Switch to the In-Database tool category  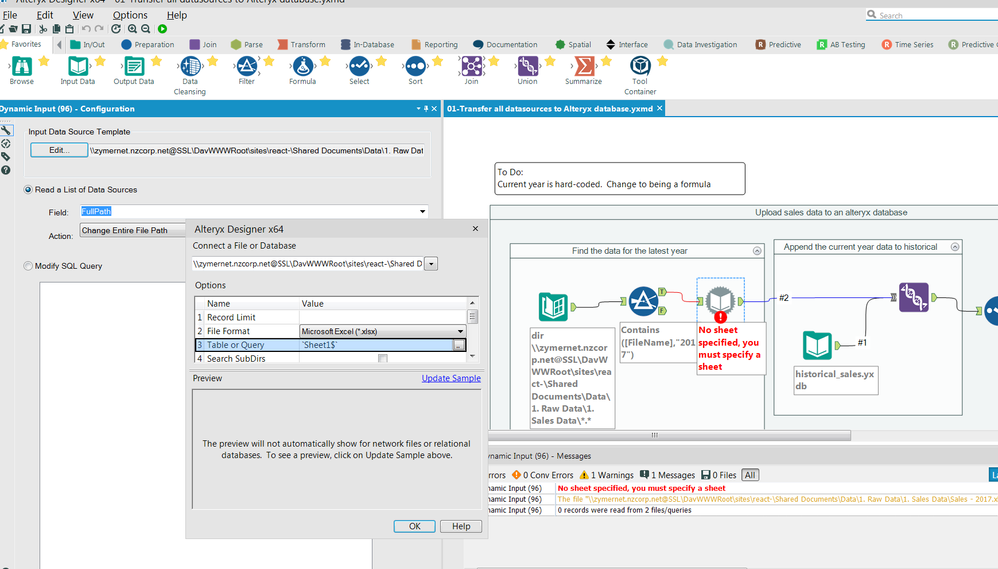click(x=367, y=45)
